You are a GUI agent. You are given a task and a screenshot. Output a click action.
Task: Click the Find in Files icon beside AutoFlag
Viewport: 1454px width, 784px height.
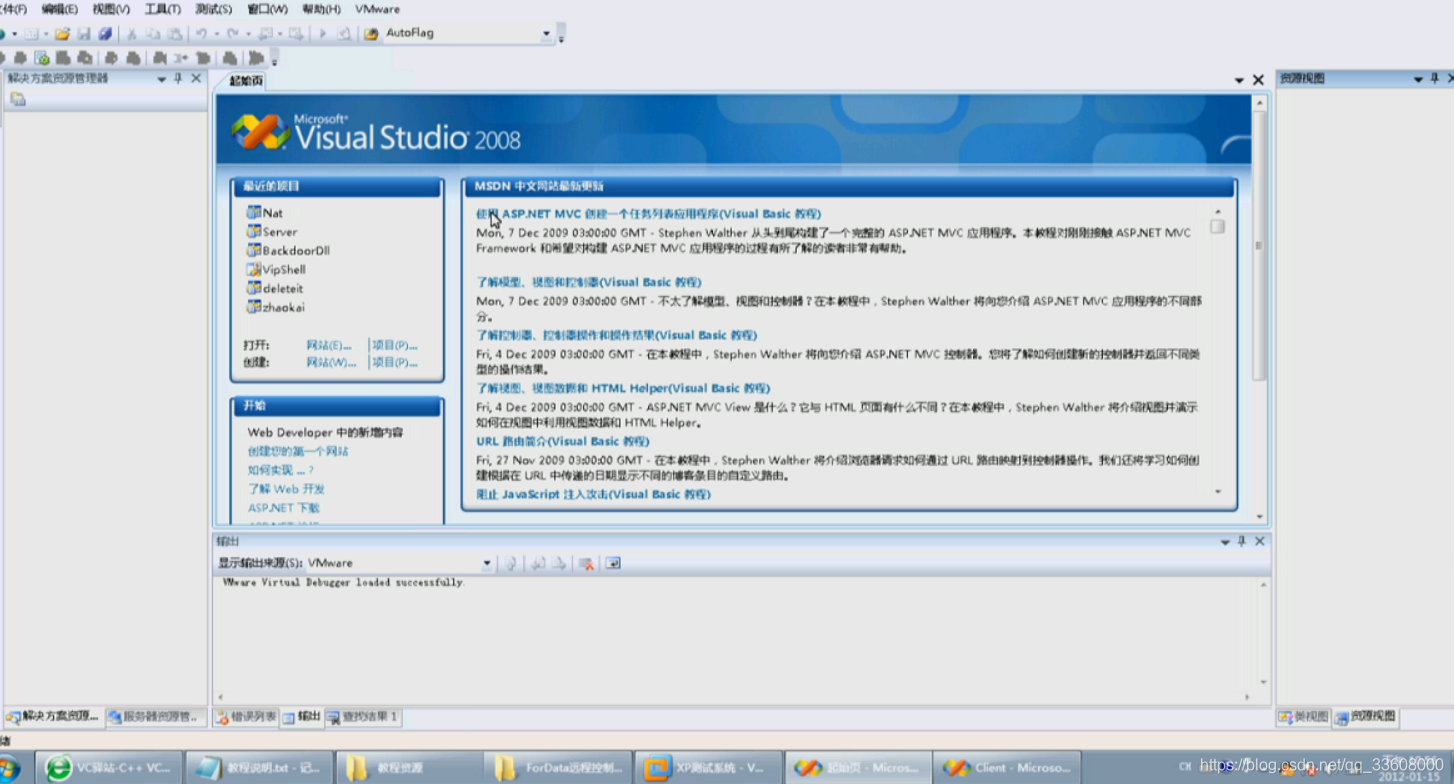[x=371, y=33]
